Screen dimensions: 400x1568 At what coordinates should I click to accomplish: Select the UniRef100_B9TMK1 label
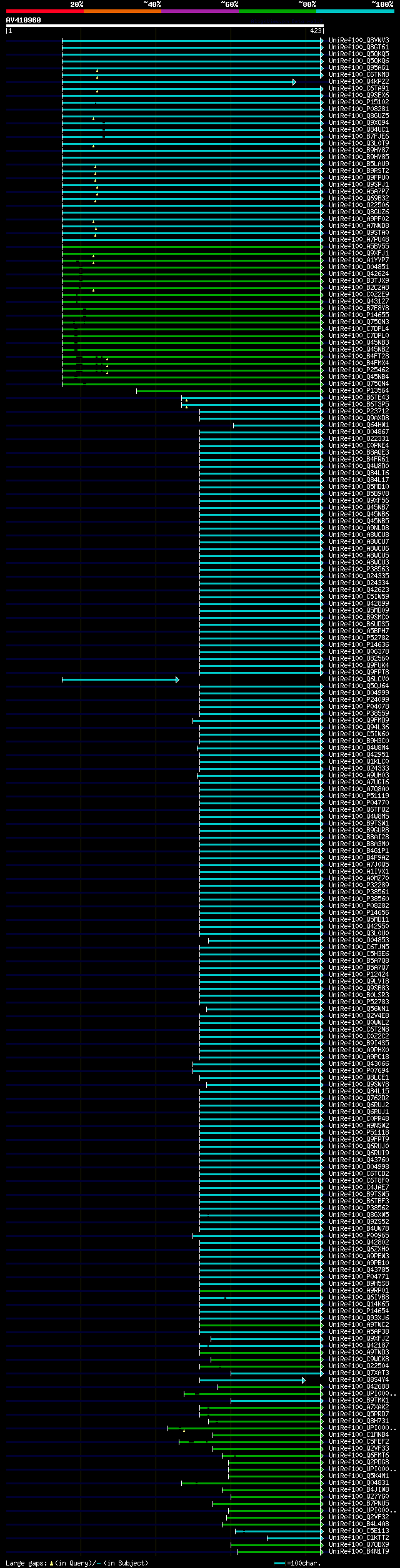coord(359,1401)
